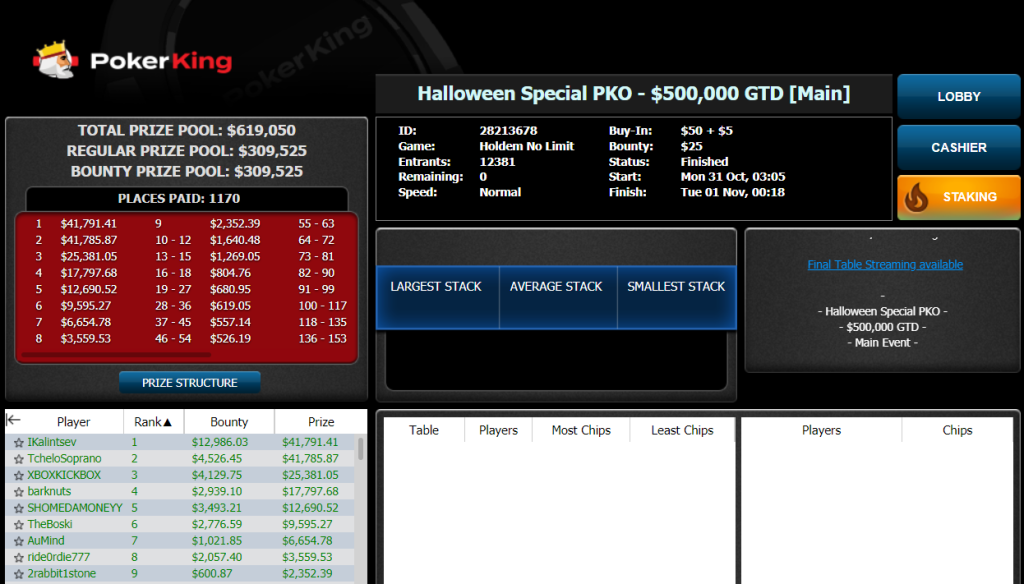Viewport: 1024px width, 584px height.
Task: Select player name TcheloSoprano
Action: coord(64,459)
